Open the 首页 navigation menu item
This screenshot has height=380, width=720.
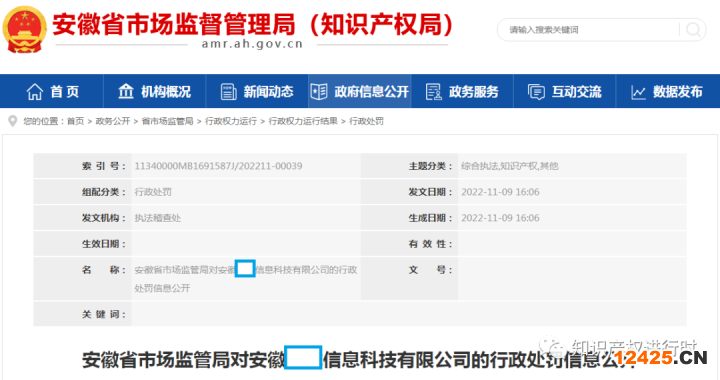65,92
